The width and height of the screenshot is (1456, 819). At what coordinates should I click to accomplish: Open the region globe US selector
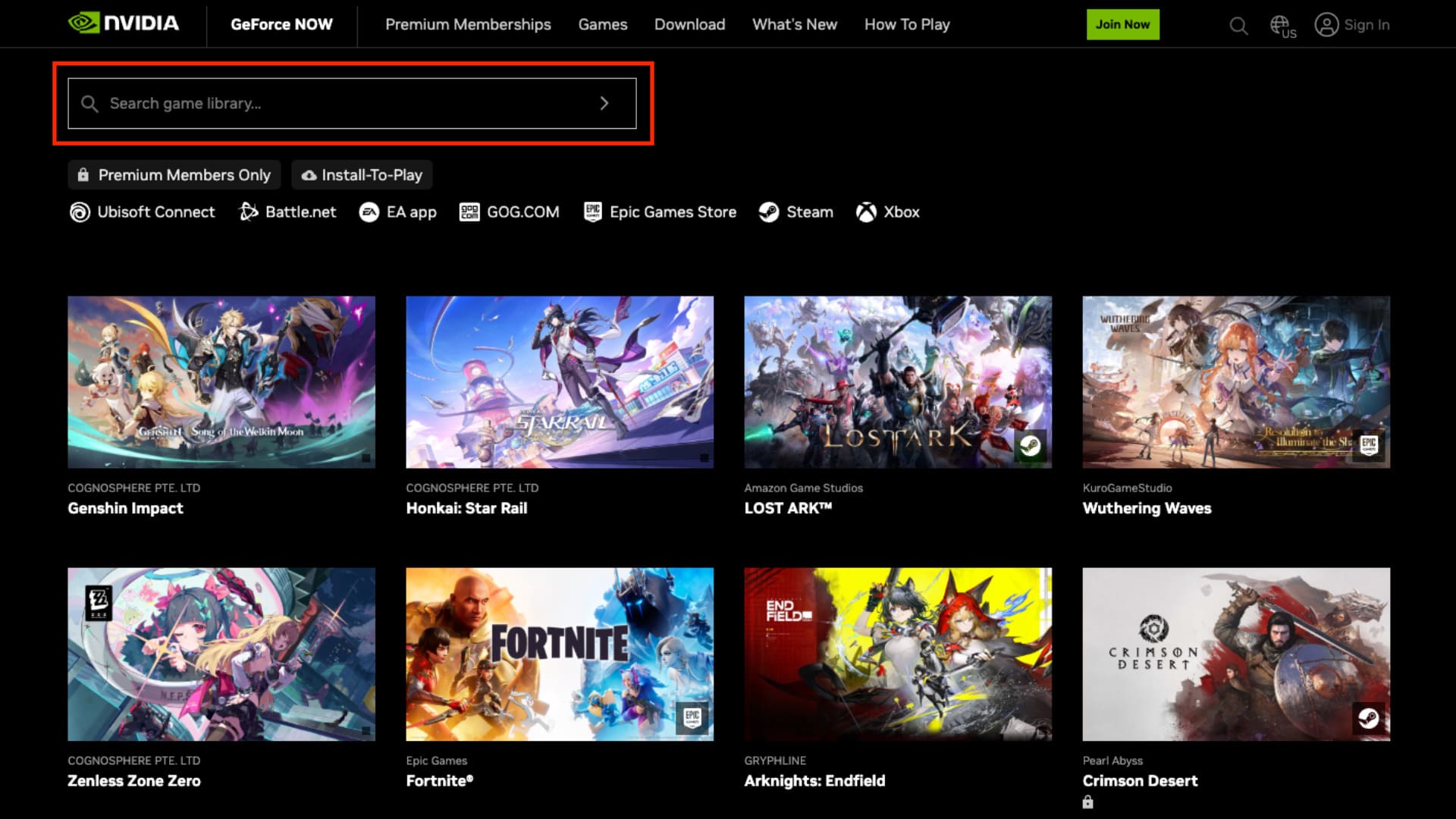tap(1283, 27)
